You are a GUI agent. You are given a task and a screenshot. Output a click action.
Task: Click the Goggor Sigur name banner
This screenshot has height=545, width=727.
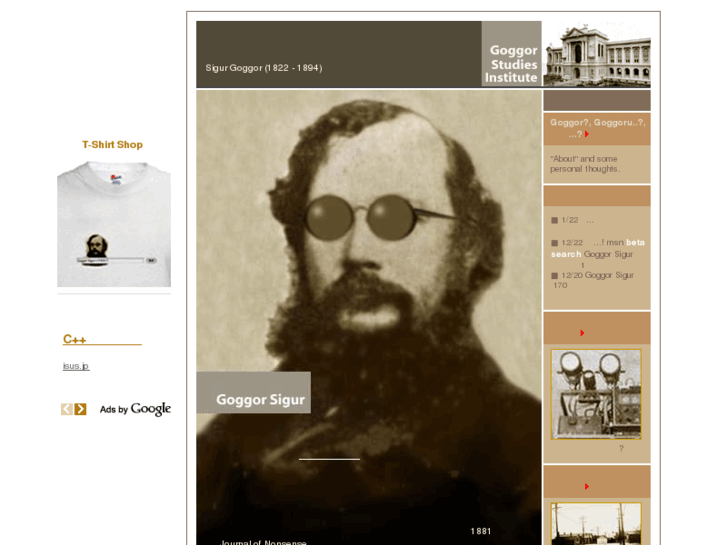(x=254, y=392)
